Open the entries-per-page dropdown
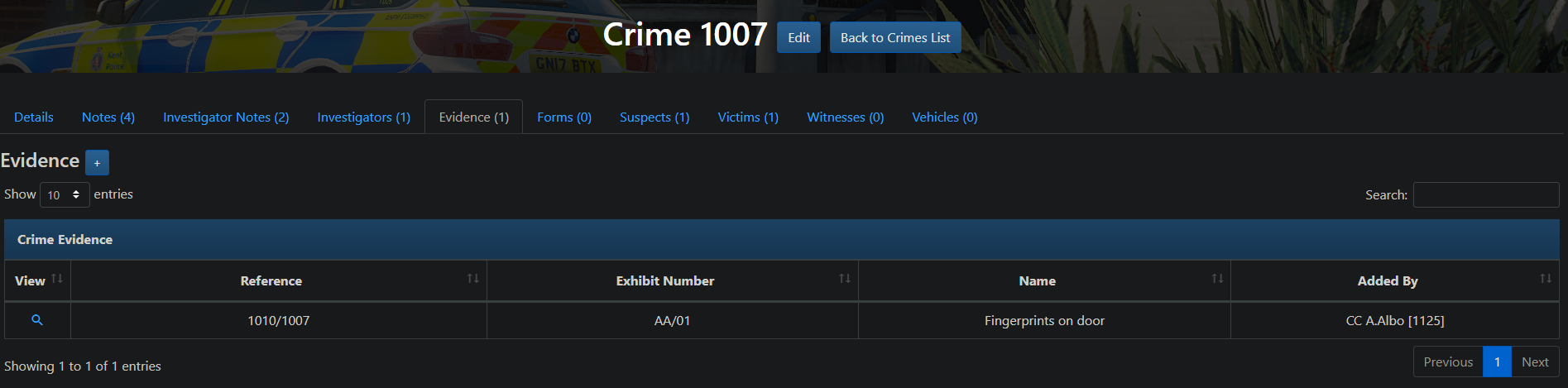This screenshot has height=388, width=1568. click(x=65, y=195)
